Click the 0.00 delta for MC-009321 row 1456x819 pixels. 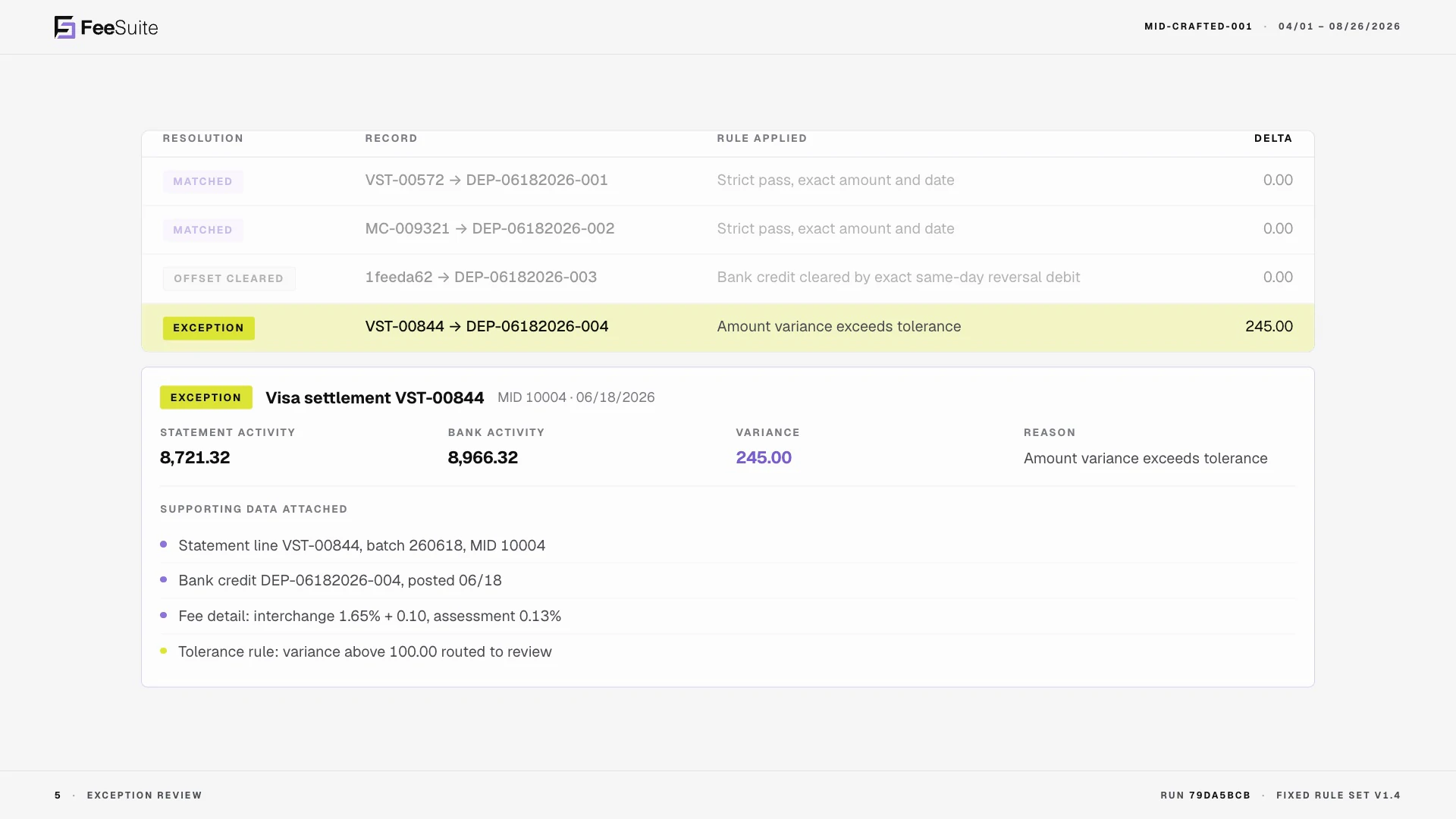coord(1278,229)
